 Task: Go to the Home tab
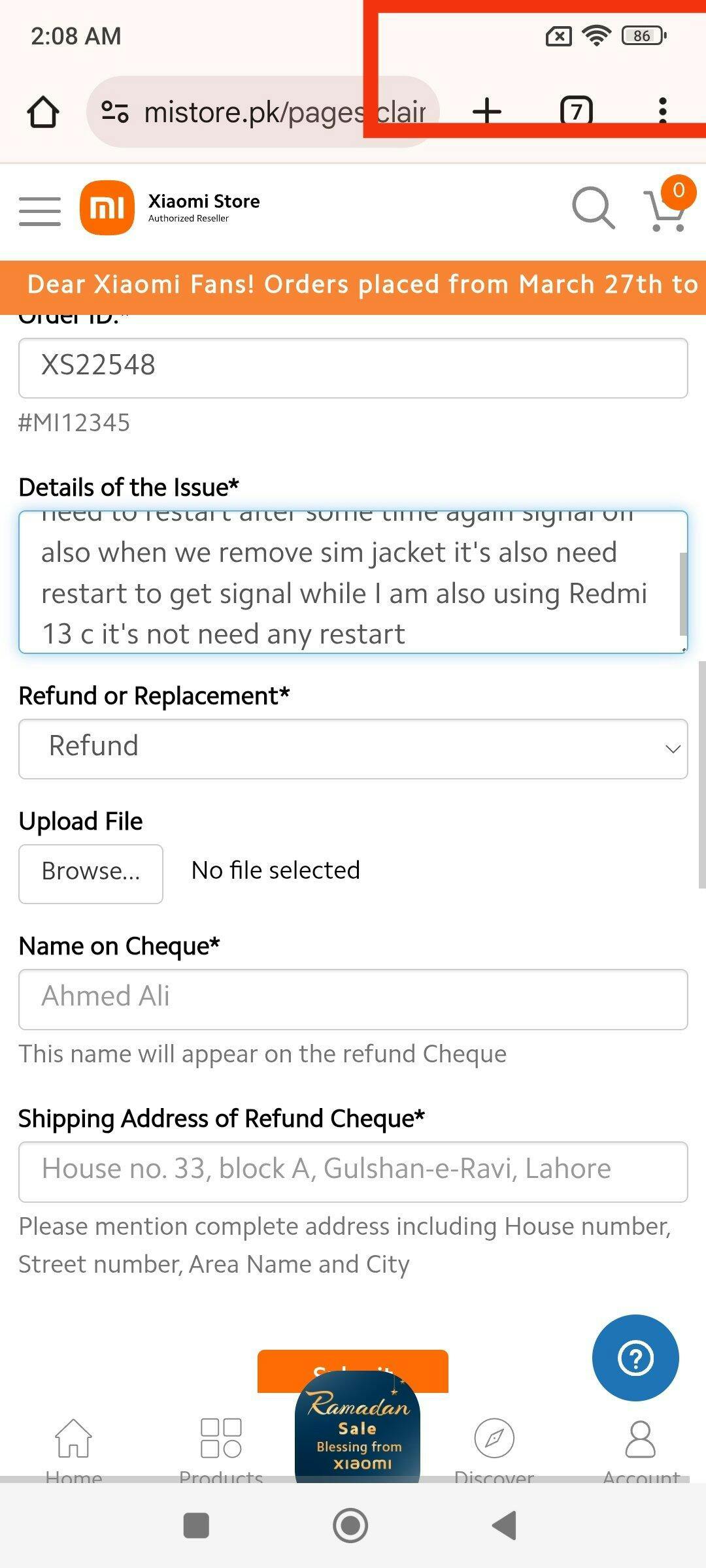point(74,1446)
